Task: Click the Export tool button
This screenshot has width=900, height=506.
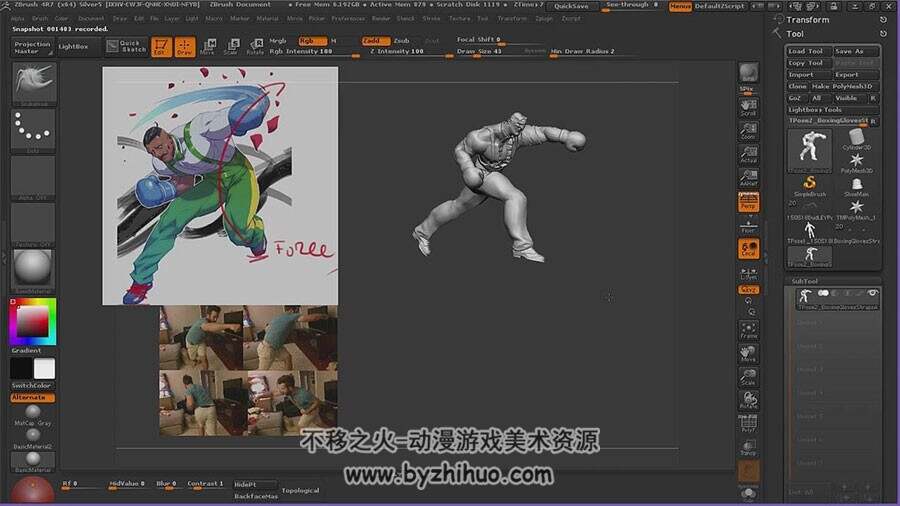Action: coord(856,75)
